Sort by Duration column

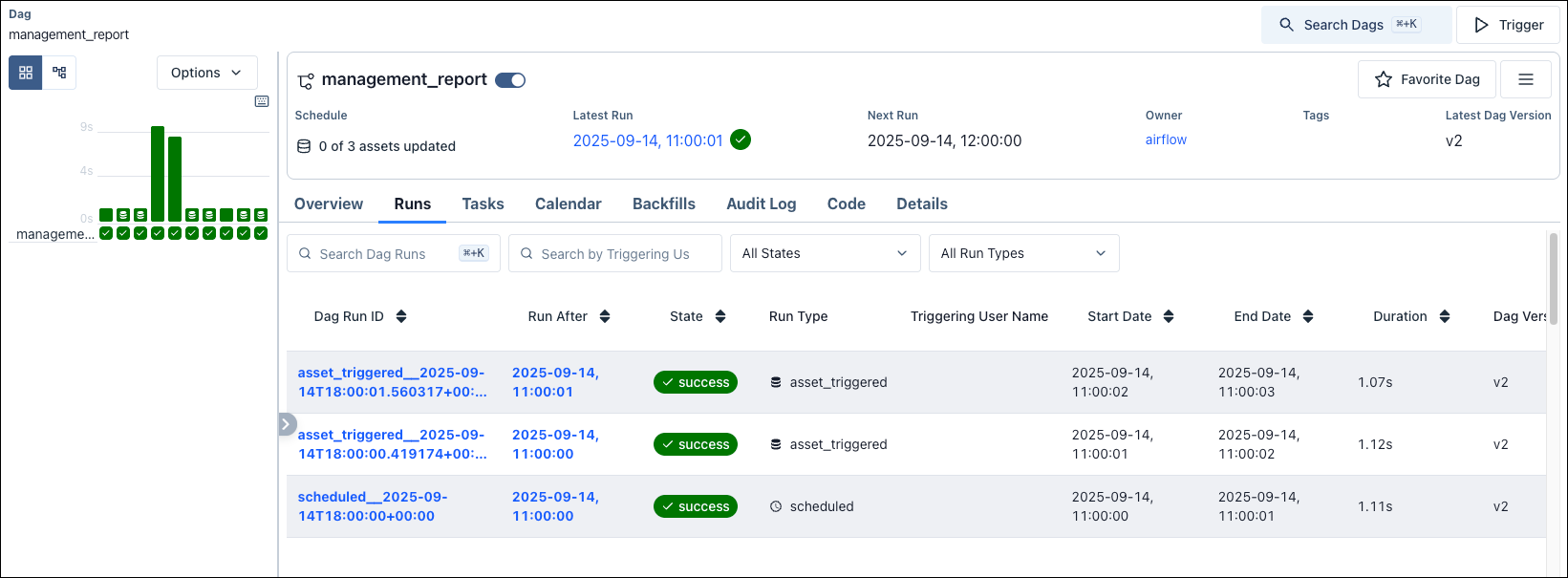pos(1445,316)
